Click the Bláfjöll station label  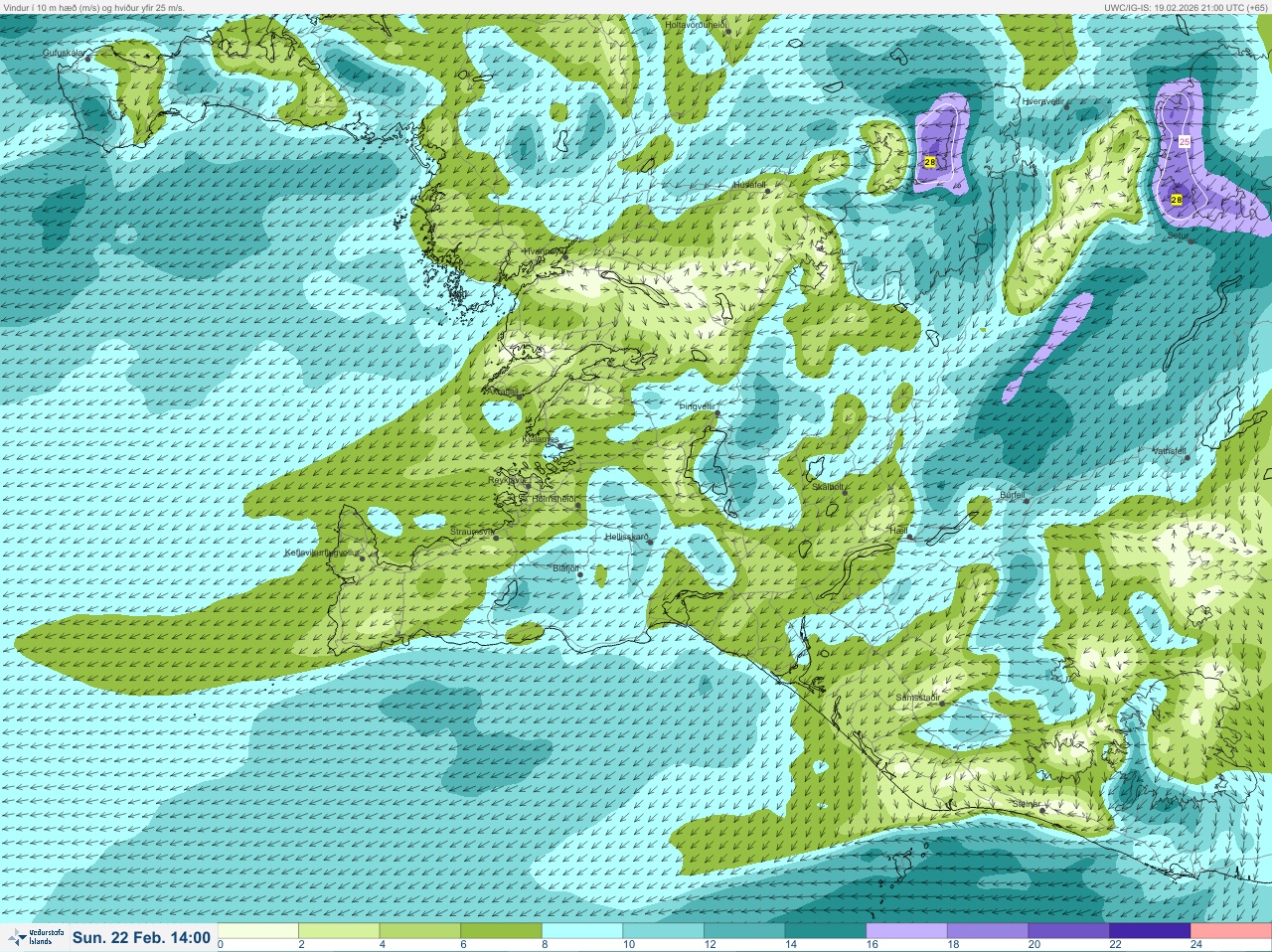coord(565,567)
